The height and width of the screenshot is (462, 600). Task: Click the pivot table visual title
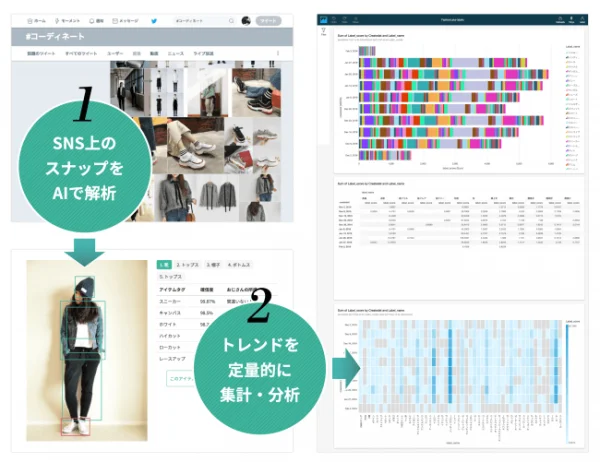point(371,184)
